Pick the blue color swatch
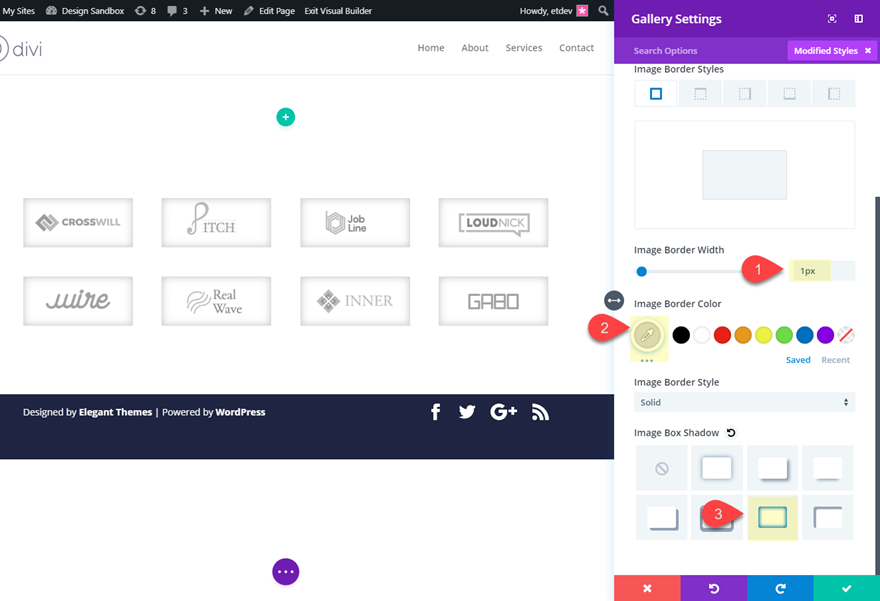This screenshot has height=601, width=880. point(805,335)
